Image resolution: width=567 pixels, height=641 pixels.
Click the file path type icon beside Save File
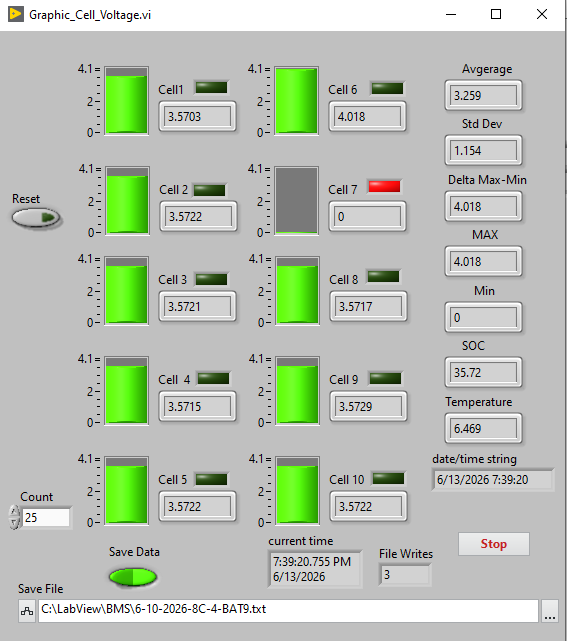click(x=27, y=611)
